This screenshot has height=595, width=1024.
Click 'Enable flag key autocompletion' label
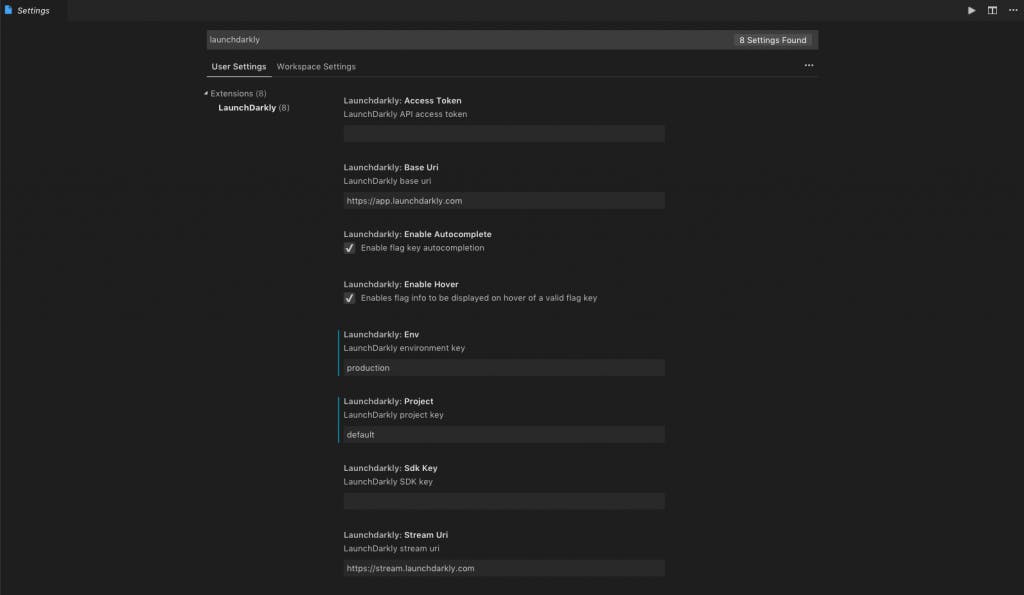tap(423, 248)
